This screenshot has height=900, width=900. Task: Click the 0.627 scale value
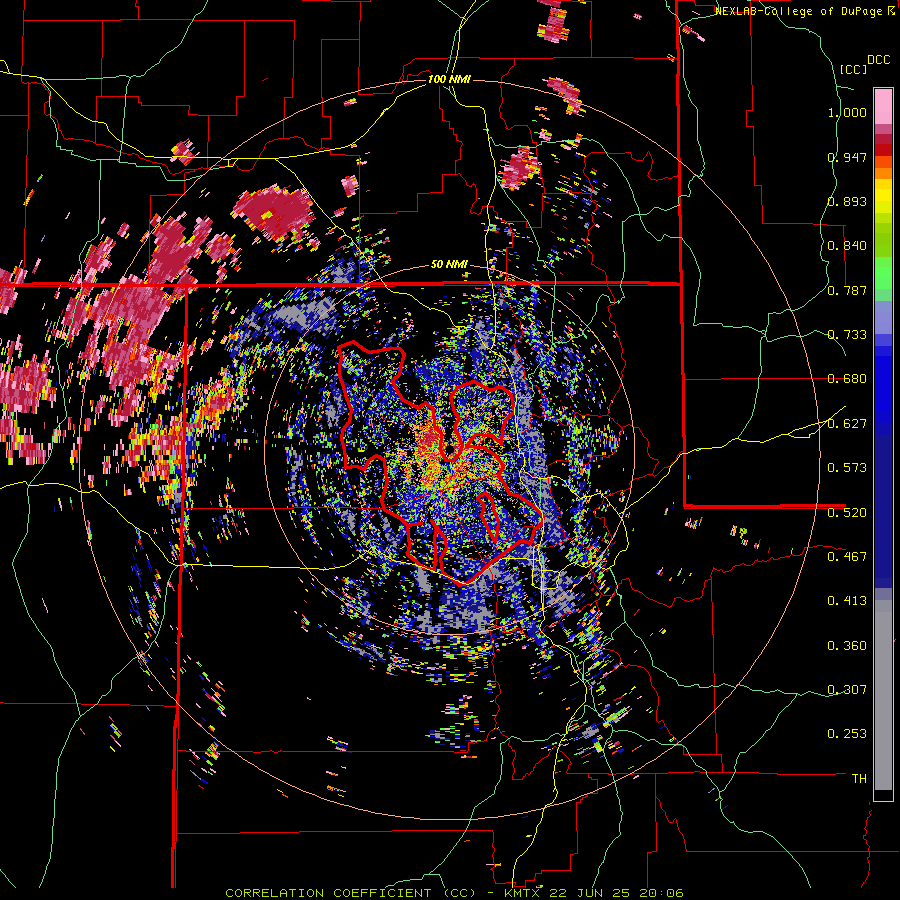point(847,424)
